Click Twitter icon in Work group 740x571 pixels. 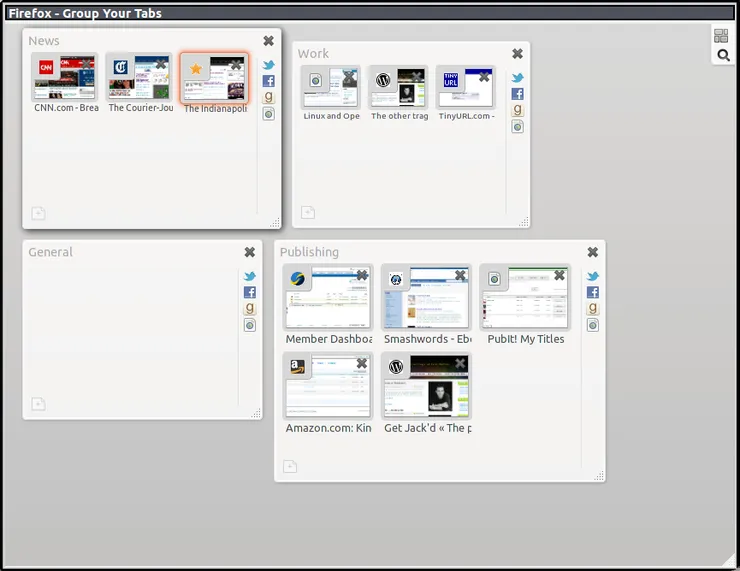point(517,78)
